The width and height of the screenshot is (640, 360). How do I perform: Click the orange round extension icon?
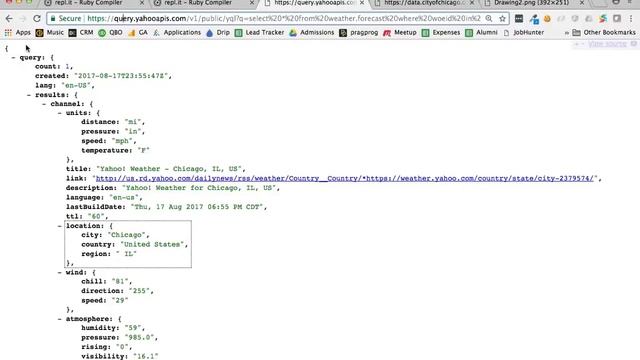click(547, 19)
